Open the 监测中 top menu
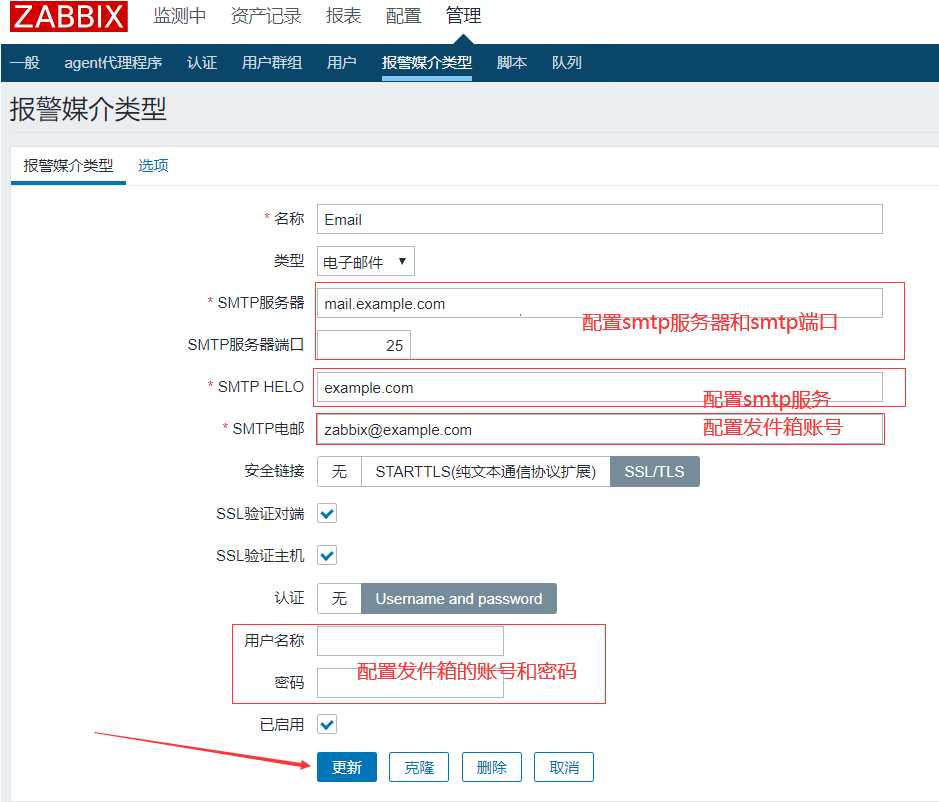The image size is (939, 802). click(x=179, y=16)
